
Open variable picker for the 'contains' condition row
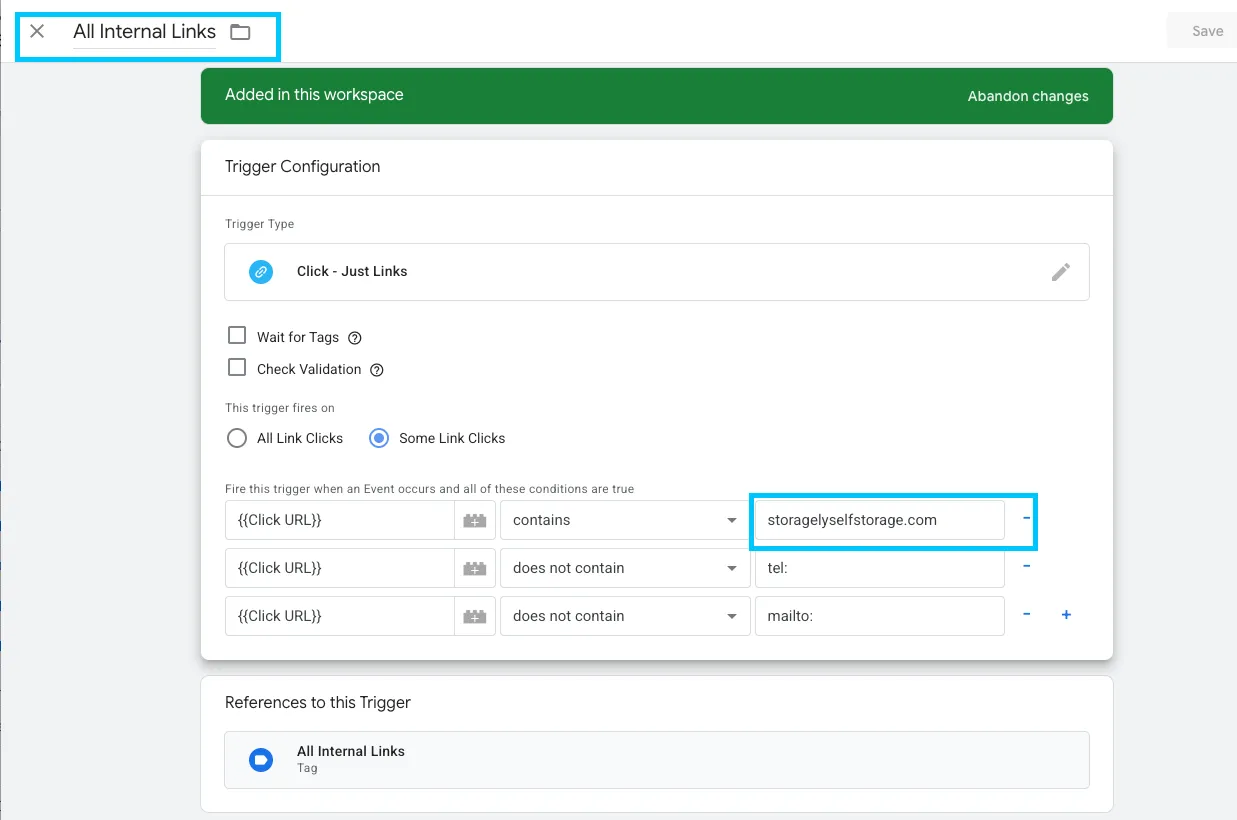(475, 520)
